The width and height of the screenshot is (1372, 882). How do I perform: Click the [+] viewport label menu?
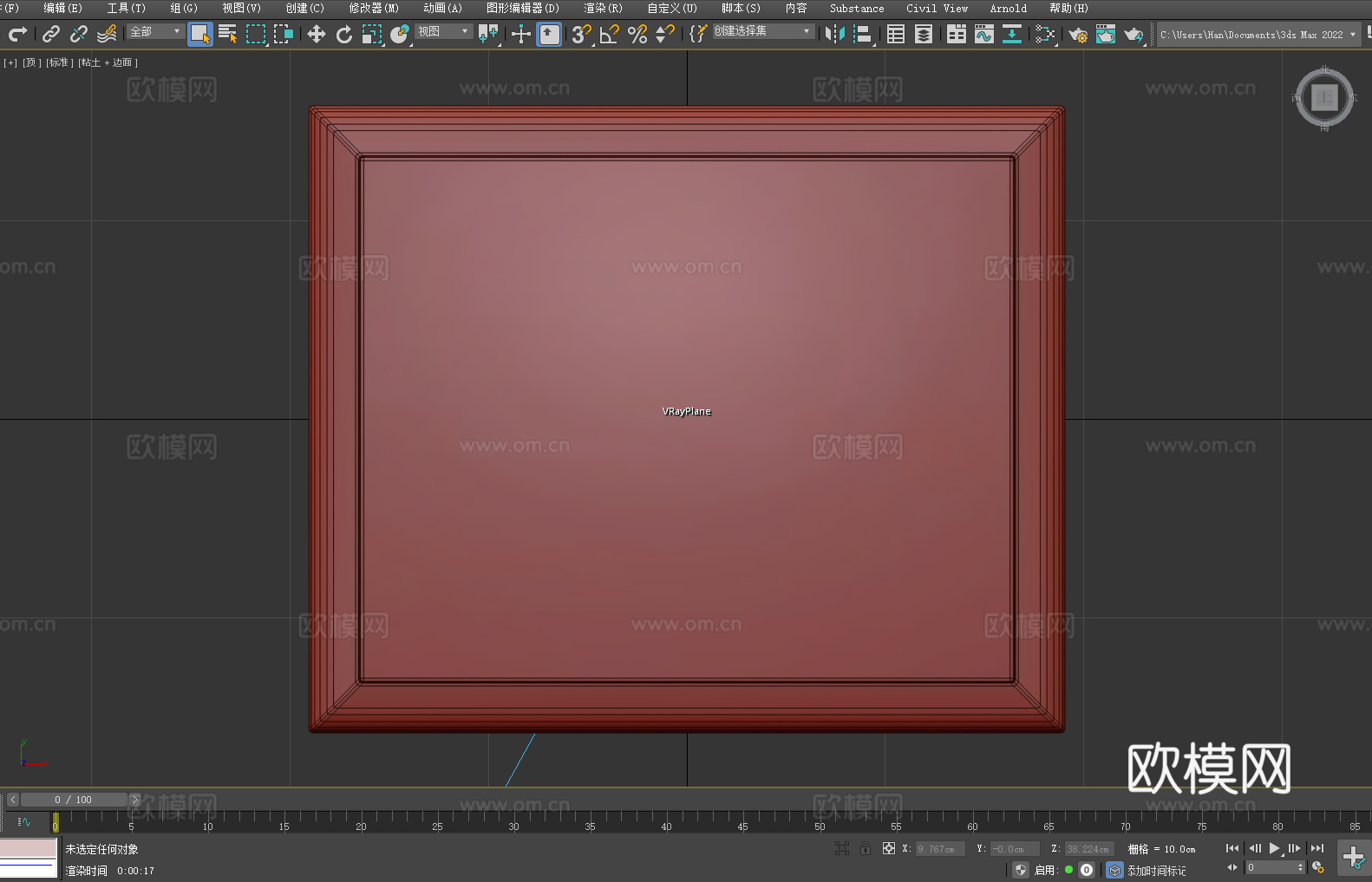coord(10,62)
